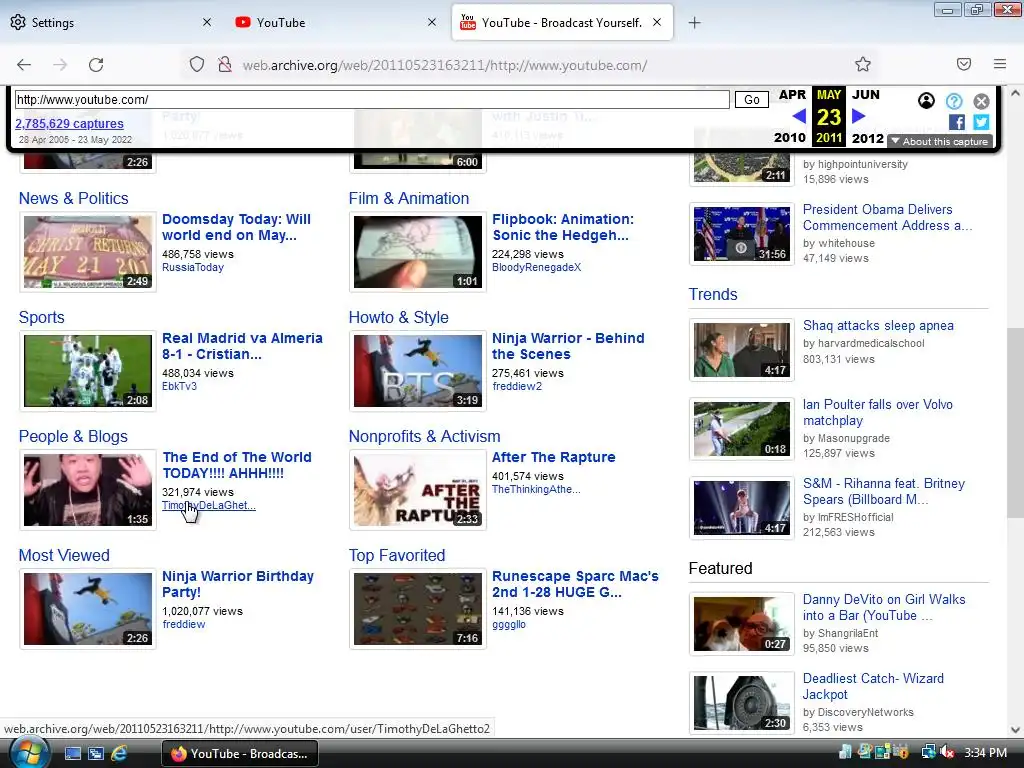
Task: Click After The Rapture video thumbnail
Action: coord(418,490)
